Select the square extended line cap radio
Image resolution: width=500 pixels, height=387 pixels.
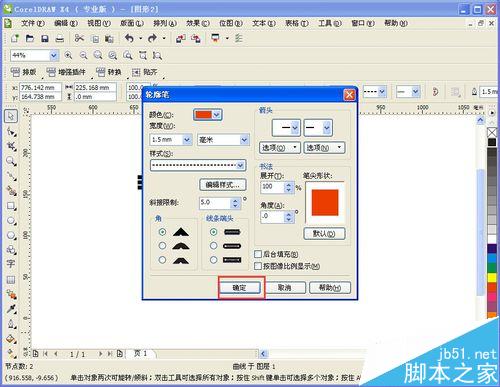[214, 260]
